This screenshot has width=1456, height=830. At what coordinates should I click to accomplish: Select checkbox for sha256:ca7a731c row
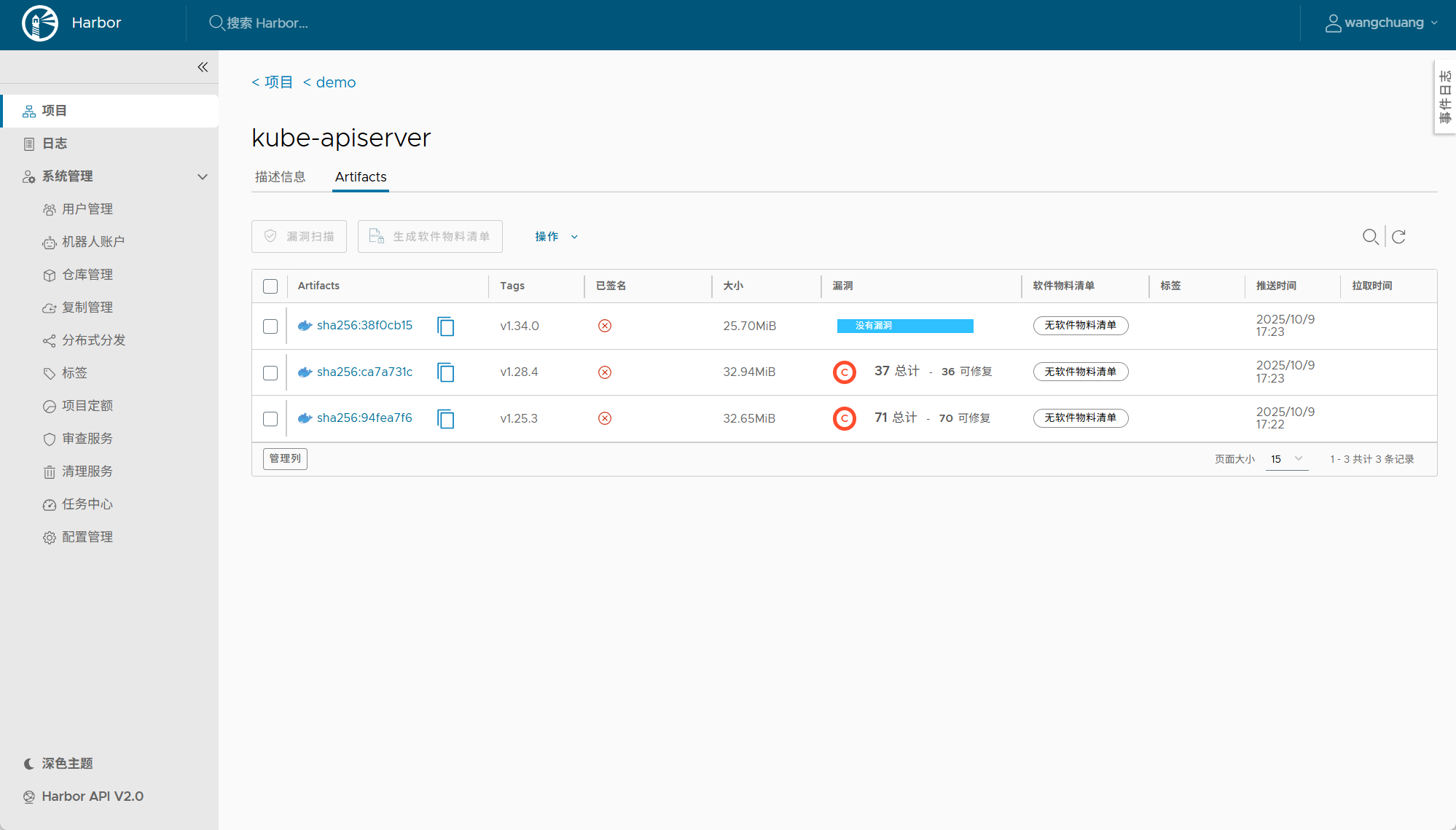270,373
